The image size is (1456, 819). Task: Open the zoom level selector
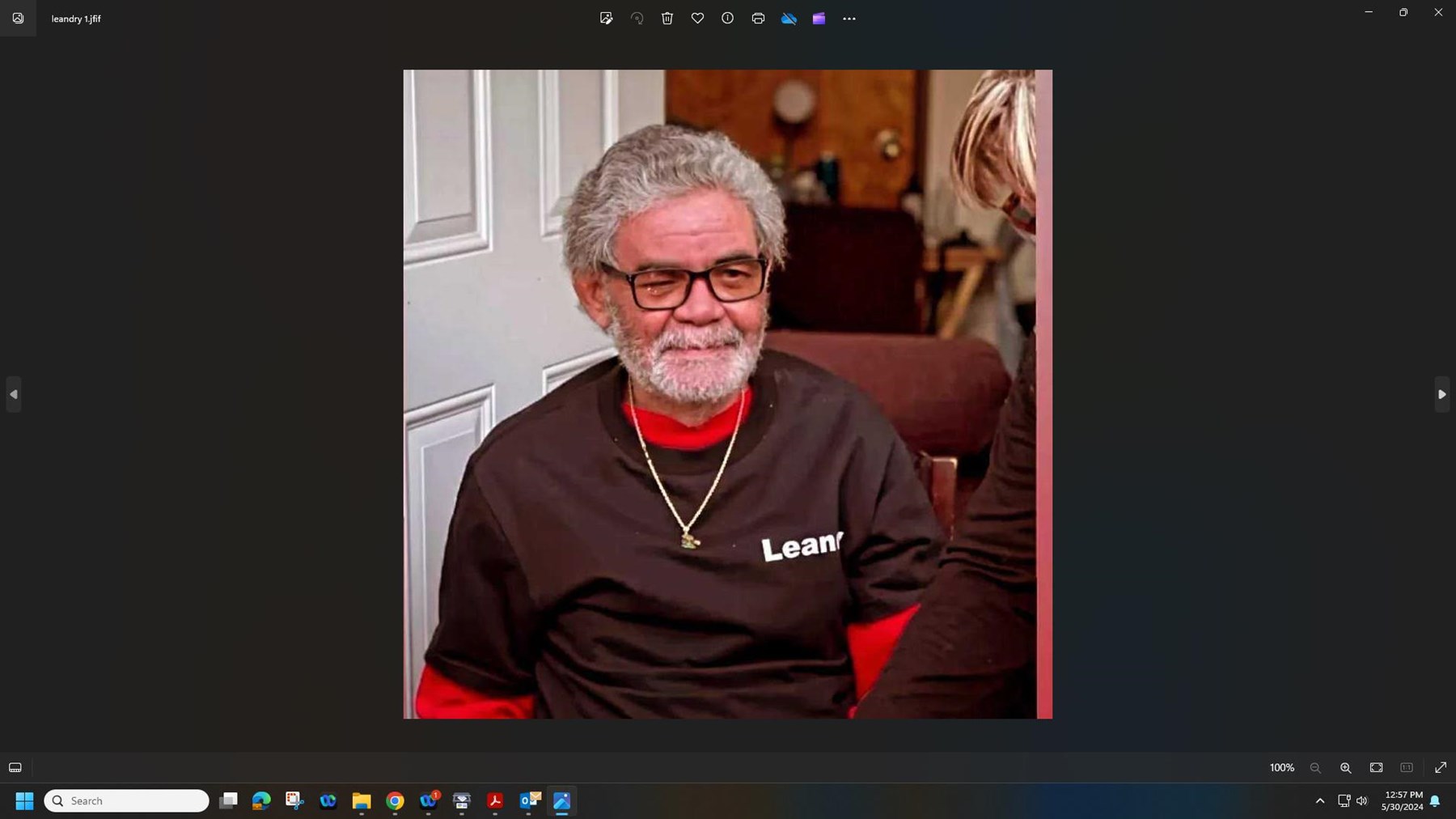coord(1280,767)
